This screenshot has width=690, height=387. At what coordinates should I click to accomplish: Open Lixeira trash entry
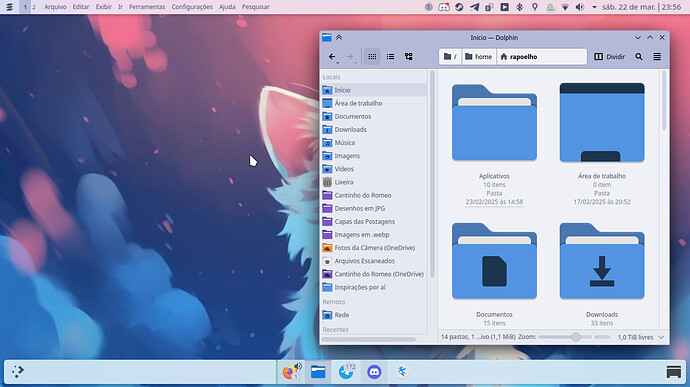[374, 182]
